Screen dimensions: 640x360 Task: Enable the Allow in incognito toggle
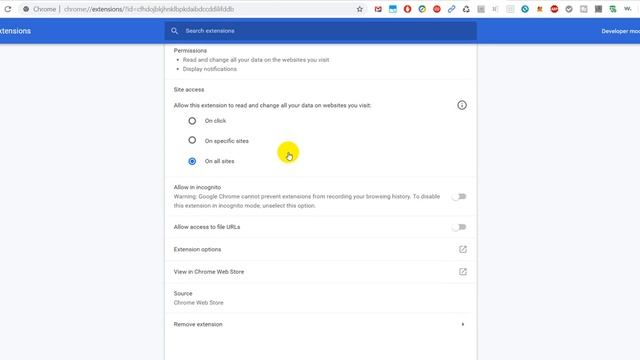coord(459,197)
